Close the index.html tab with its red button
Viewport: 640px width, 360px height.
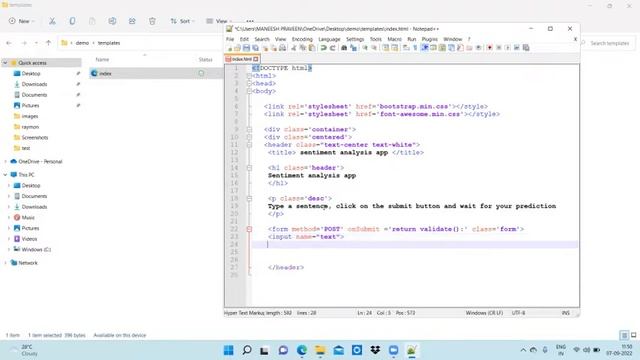[x=256, y=59]
